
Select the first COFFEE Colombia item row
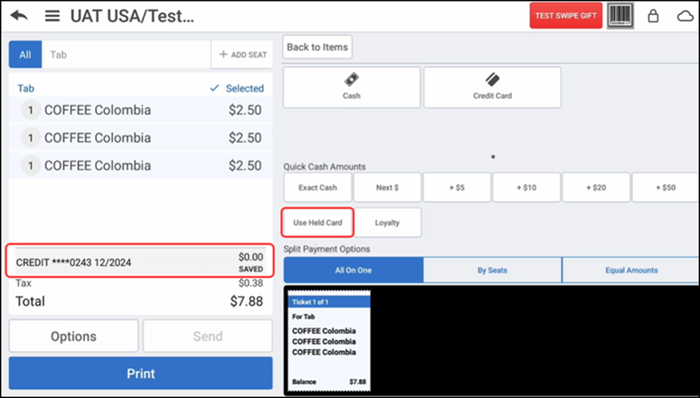pyautogui.click(x=141, y=110)
